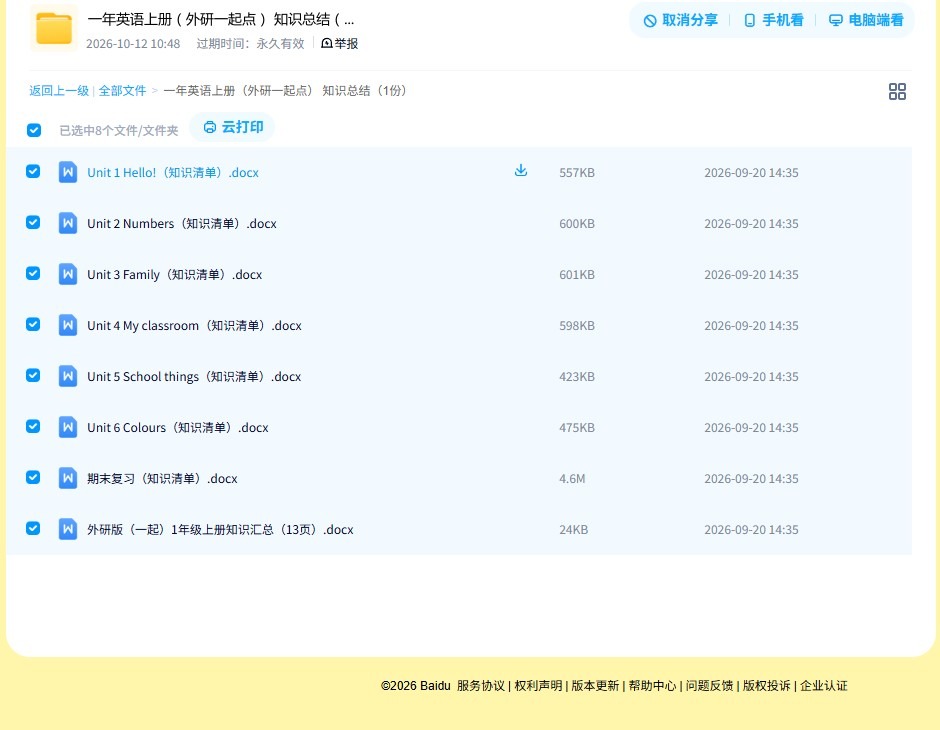Open 版本更新 footer link

click(x=595, y=686)
